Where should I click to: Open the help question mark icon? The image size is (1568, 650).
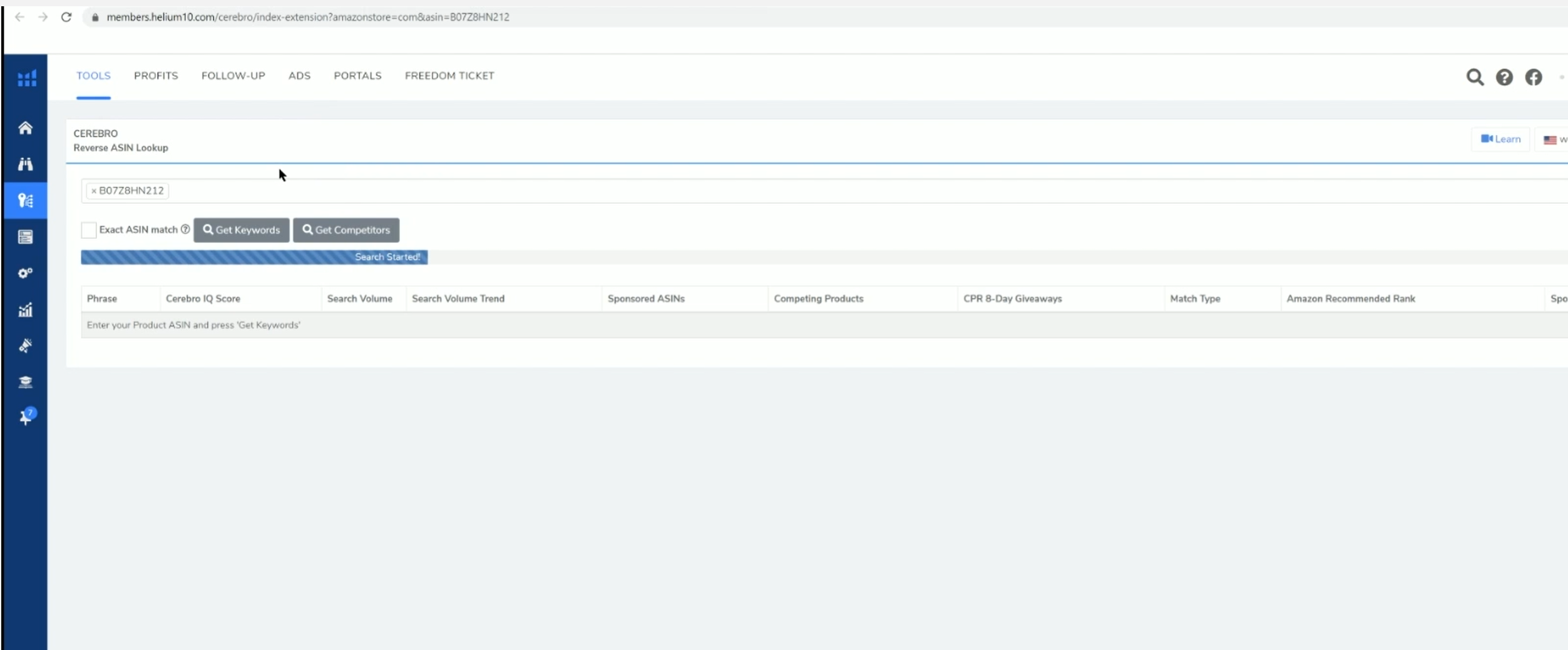pos(1504,77)
